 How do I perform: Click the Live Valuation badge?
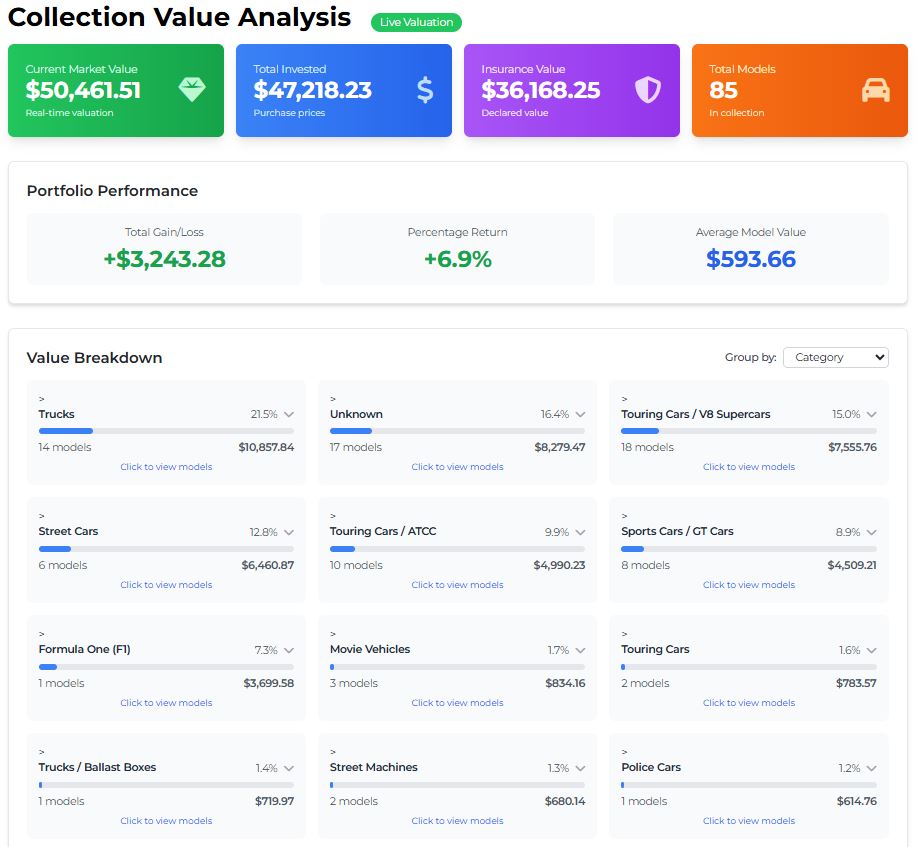coord(416,22)
